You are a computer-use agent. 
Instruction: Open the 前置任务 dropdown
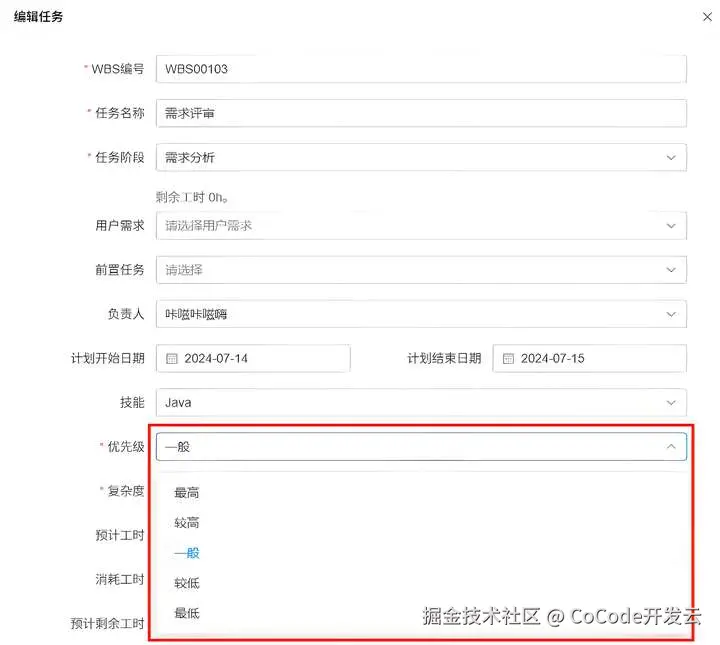coord(421,270)
